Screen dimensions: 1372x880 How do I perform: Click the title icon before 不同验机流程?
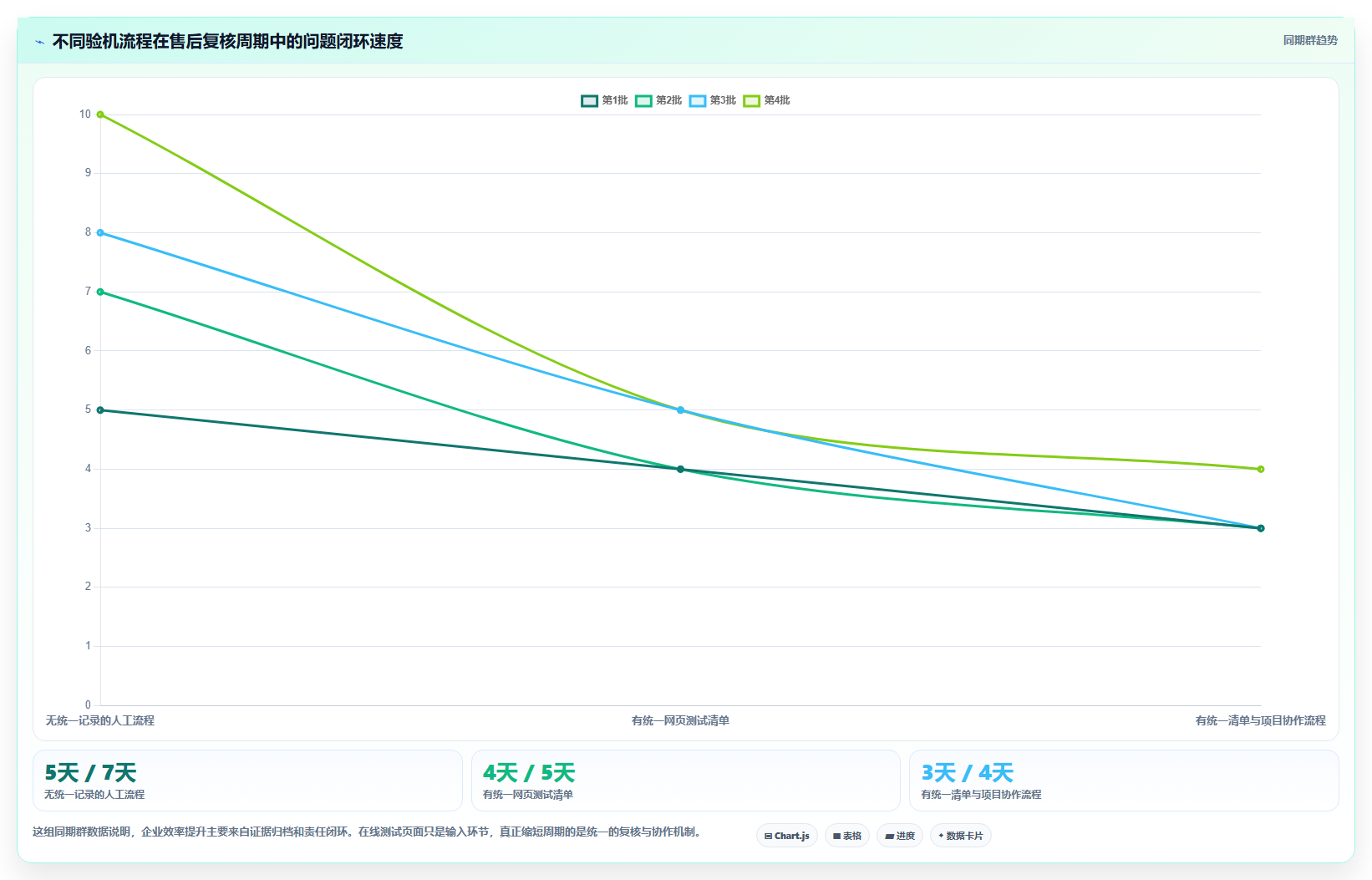[x=39, y=42]
